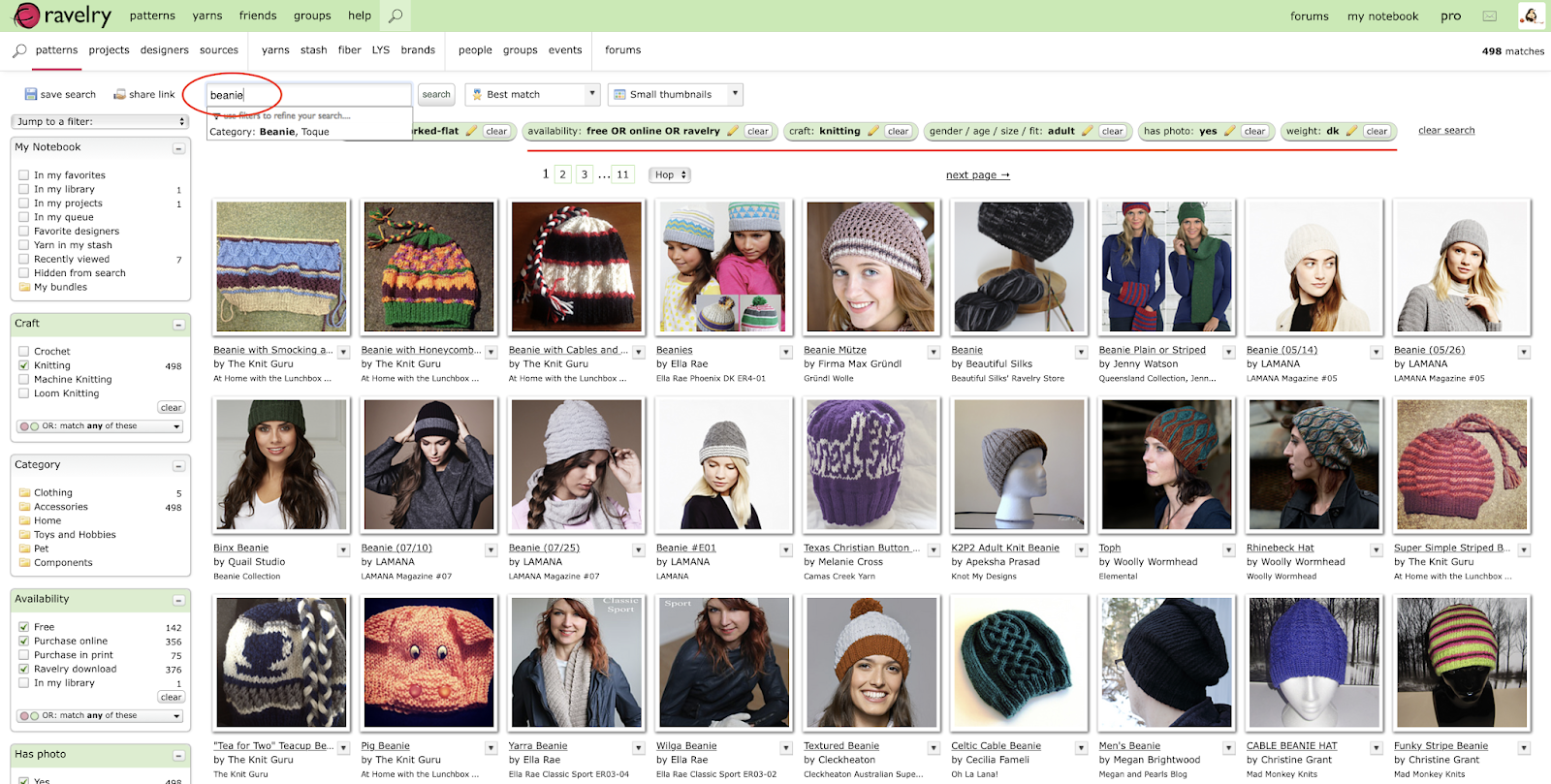
Task: Open the Pet category folder icon
Action: point(24,549)
